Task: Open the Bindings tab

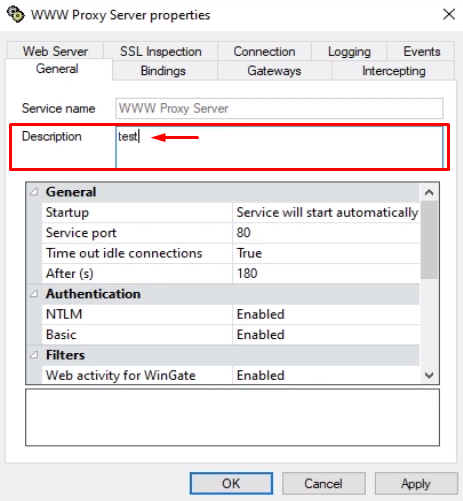Action: (x=163, y=71)
